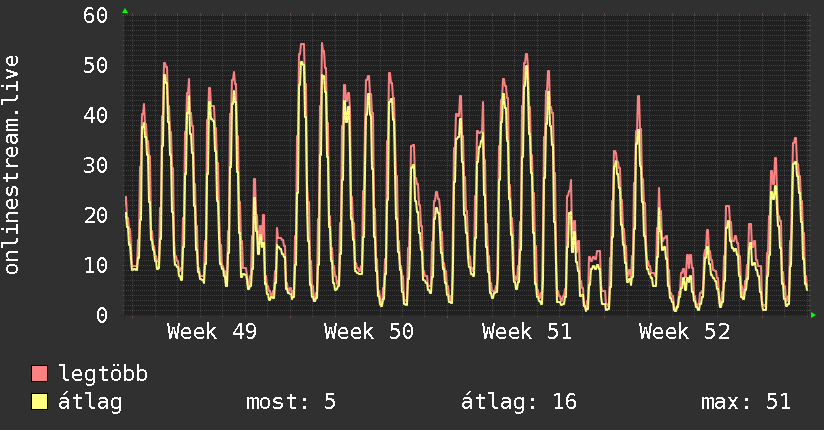824x430 pixels.
Task: Click the green arrow atop the y-axis
Action: 125,11
